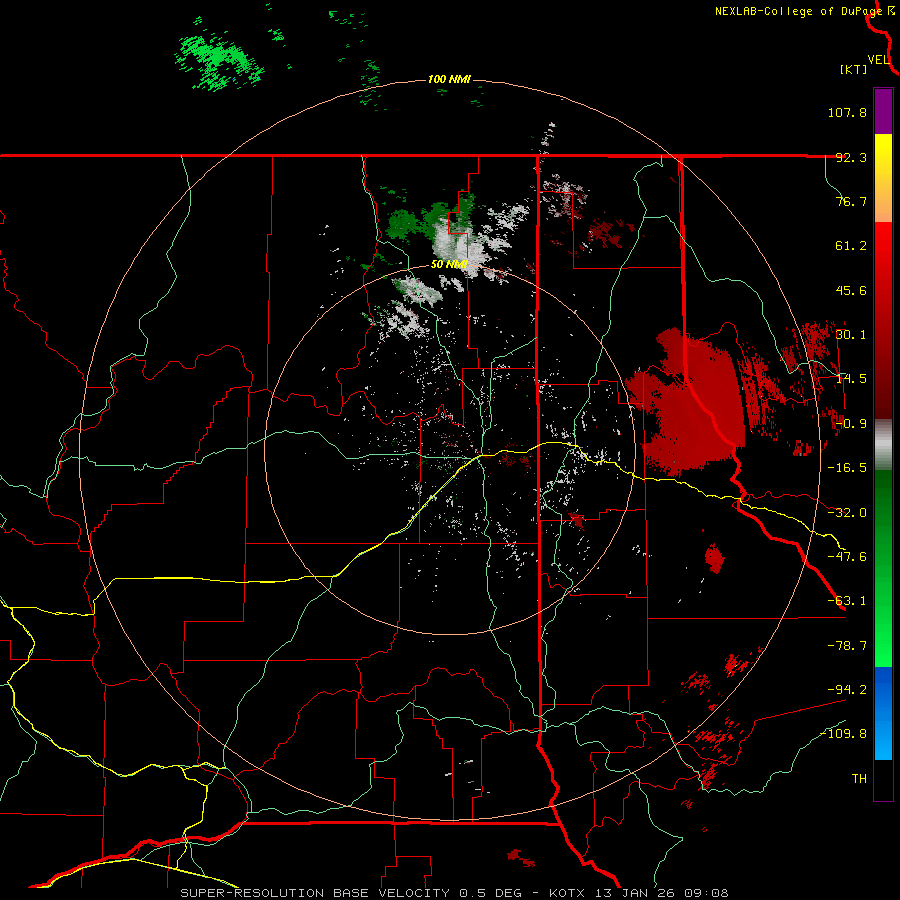Viewport: 900px width, 900px height.
Task: Click the 45.6 legend value
Action: pos(851,290)
